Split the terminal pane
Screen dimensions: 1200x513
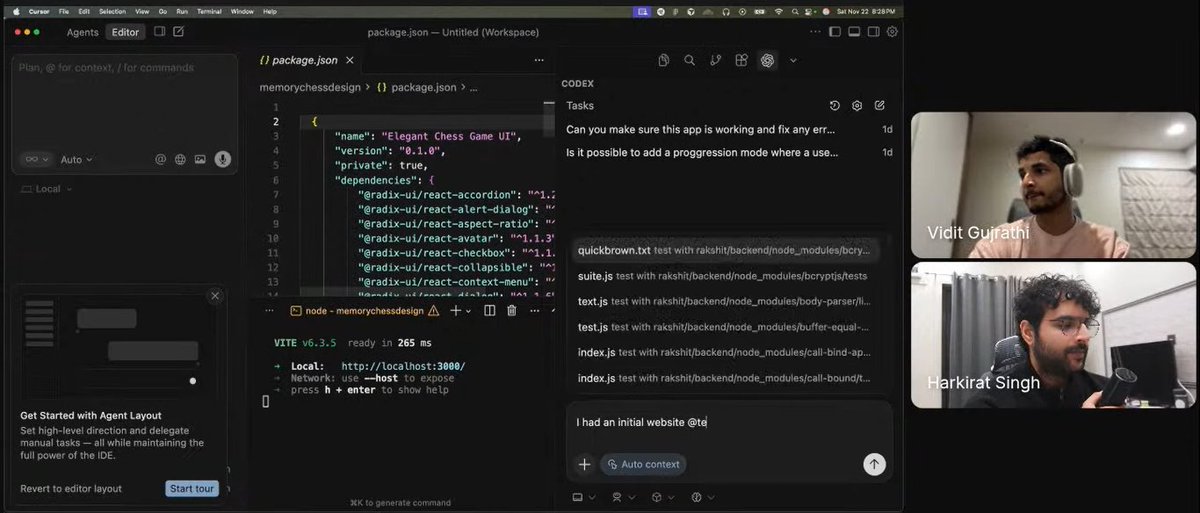490,311
